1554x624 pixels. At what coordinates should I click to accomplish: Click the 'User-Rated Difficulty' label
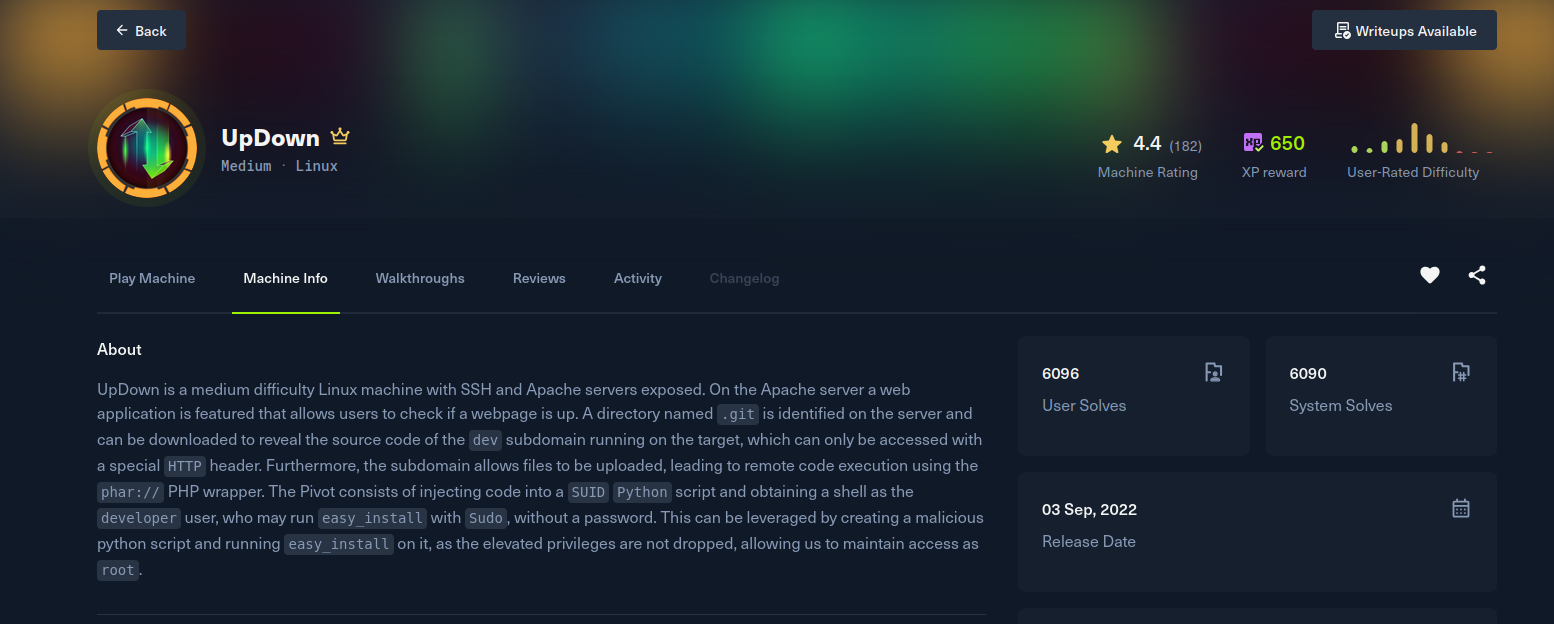1413,172
